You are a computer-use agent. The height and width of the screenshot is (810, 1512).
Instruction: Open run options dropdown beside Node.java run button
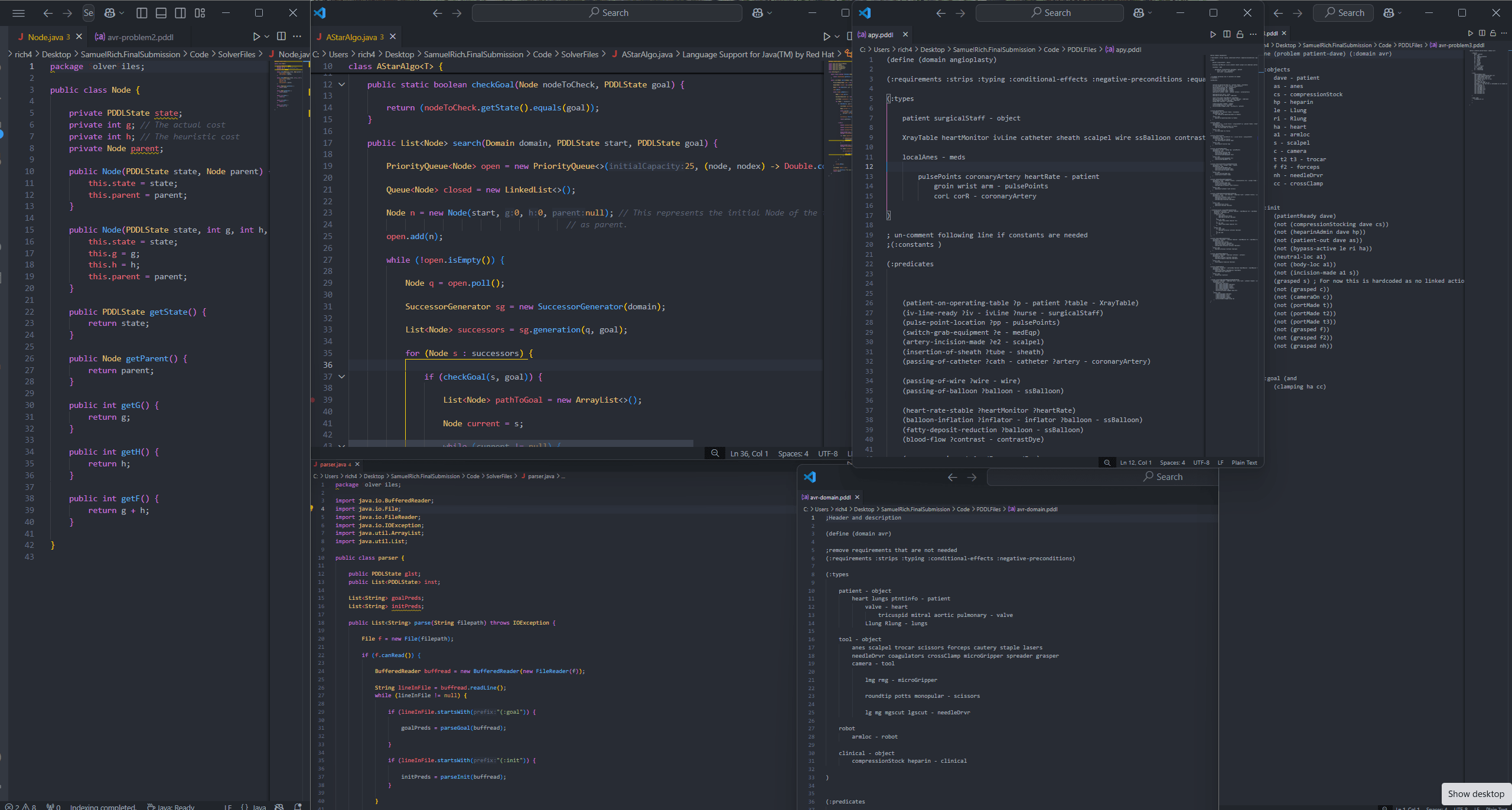(267, 37)
